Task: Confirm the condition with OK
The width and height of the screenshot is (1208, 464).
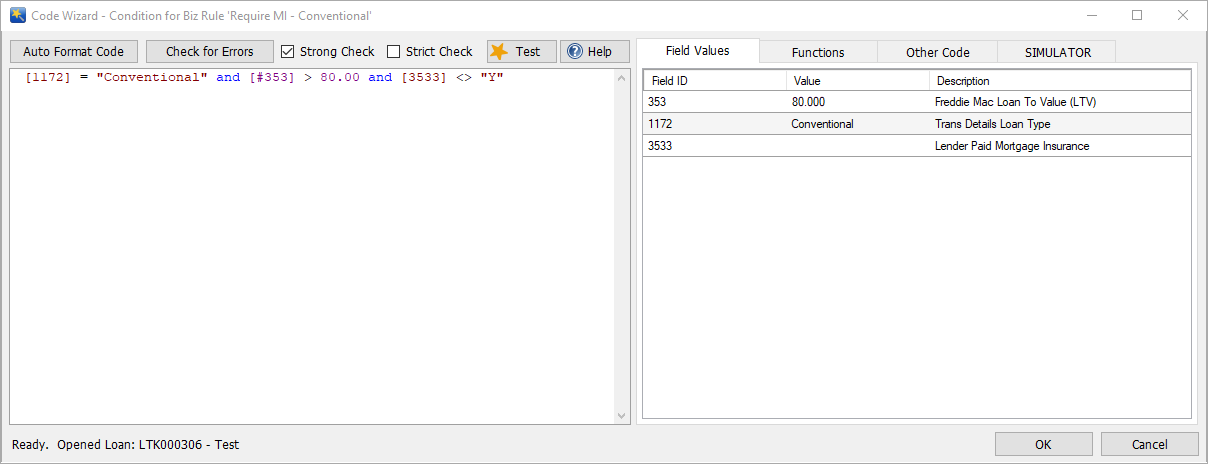Action: point(1043,444)
